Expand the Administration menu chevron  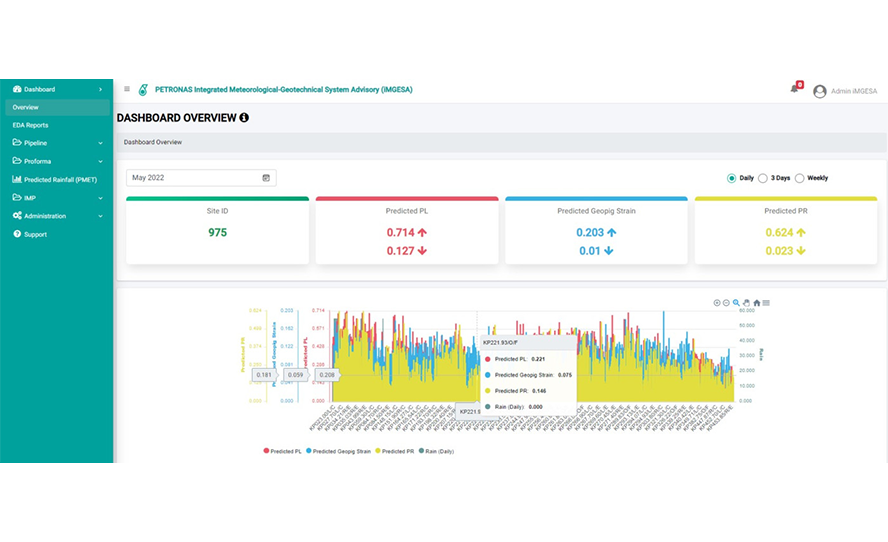click(x=100, y=216)
